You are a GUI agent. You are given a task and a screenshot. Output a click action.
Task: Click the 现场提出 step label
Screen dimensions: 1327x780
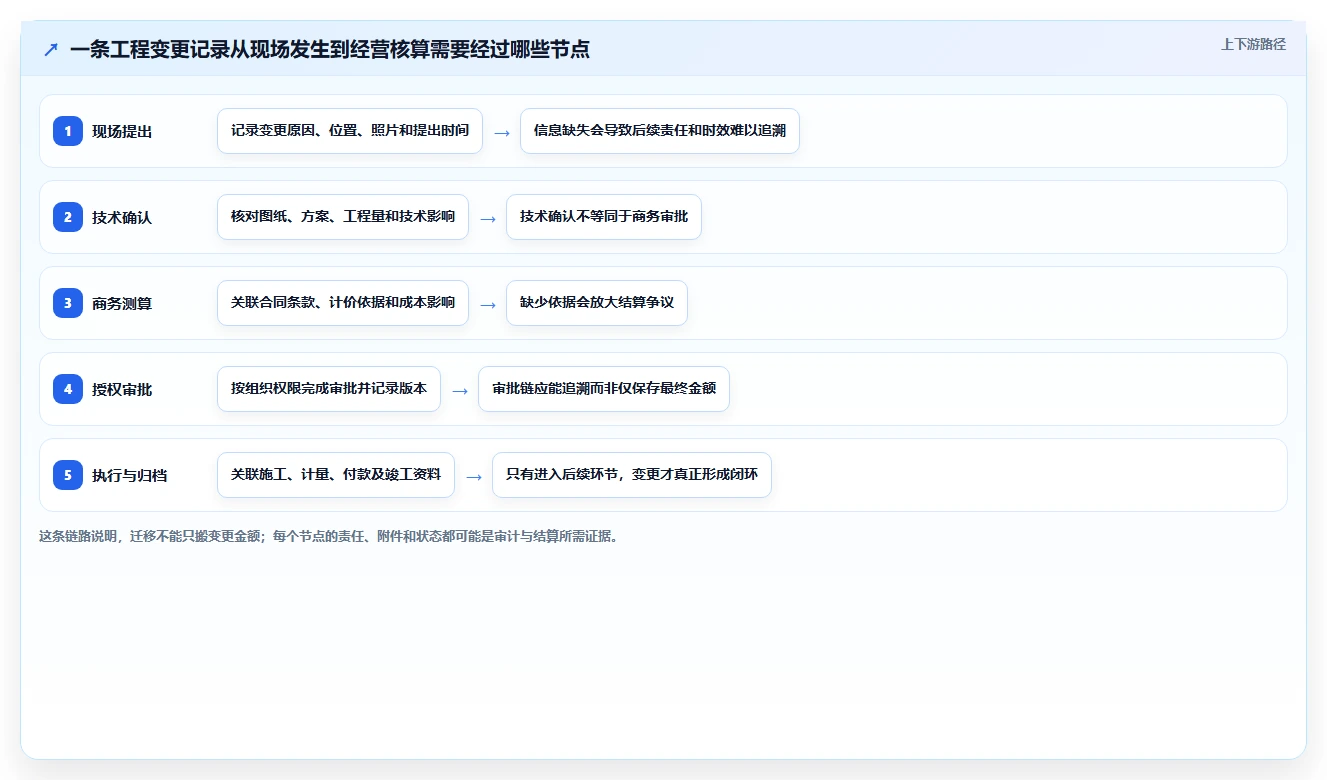click(122, 131)
